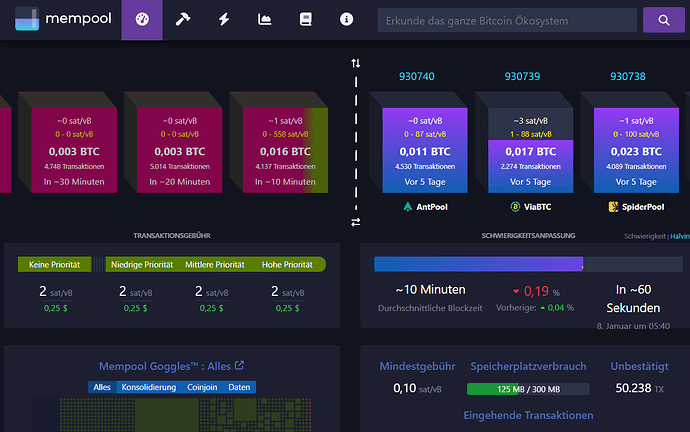Screen dimensions: 690x432
Task: Toggle the horizontal swap arrows below block divider
Action: (355, 222)
